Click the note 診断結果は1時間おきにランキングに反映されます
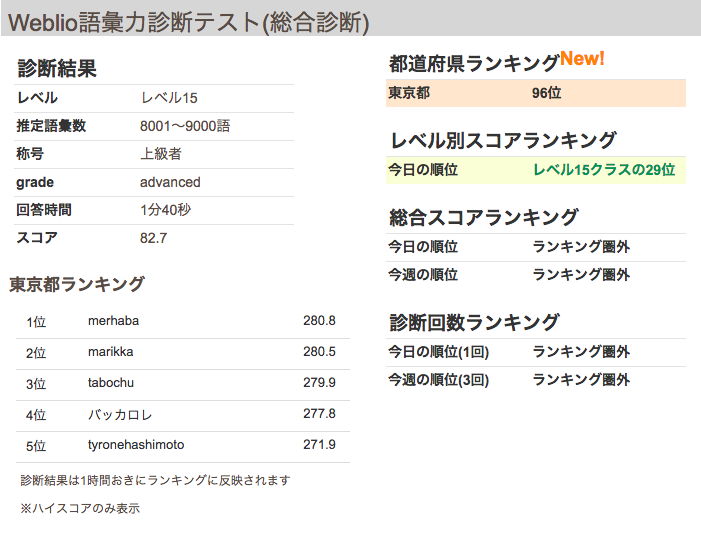This screenshot has height=535, width=701. click(155, 480)
